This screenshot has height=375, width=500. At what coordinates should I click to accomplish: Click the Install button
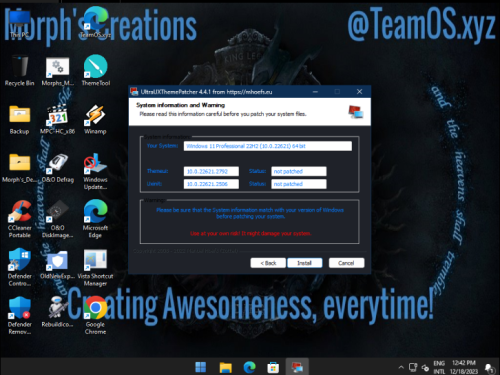pos(305,263)
